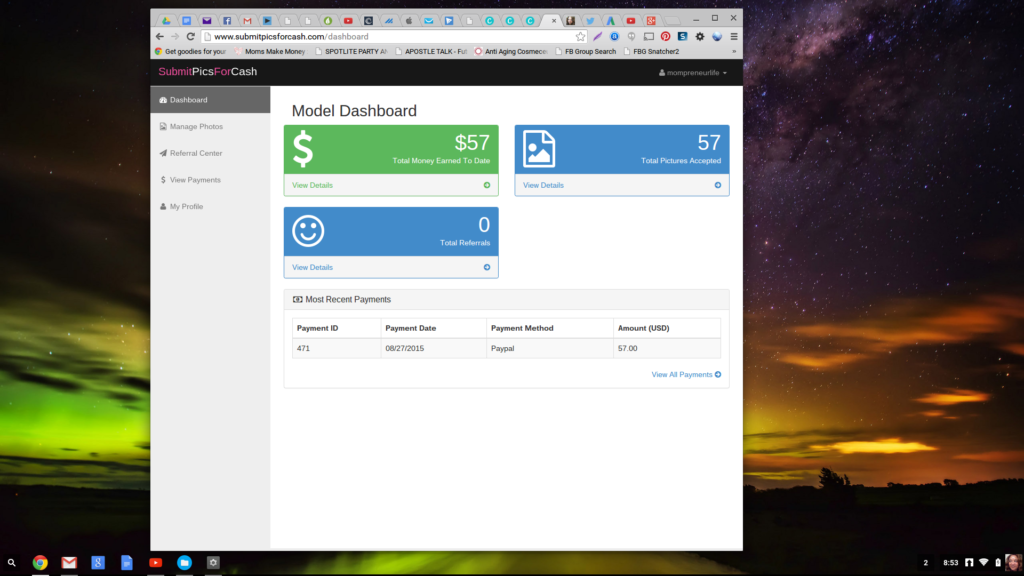Open Settings gear on the shelf
The image size is (1024, 576).
[213, 562]
